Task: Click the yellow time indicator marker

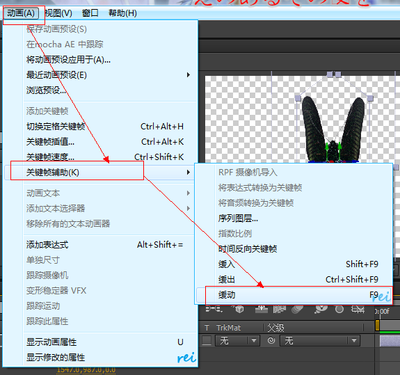Action: click(x=377, y=325)
